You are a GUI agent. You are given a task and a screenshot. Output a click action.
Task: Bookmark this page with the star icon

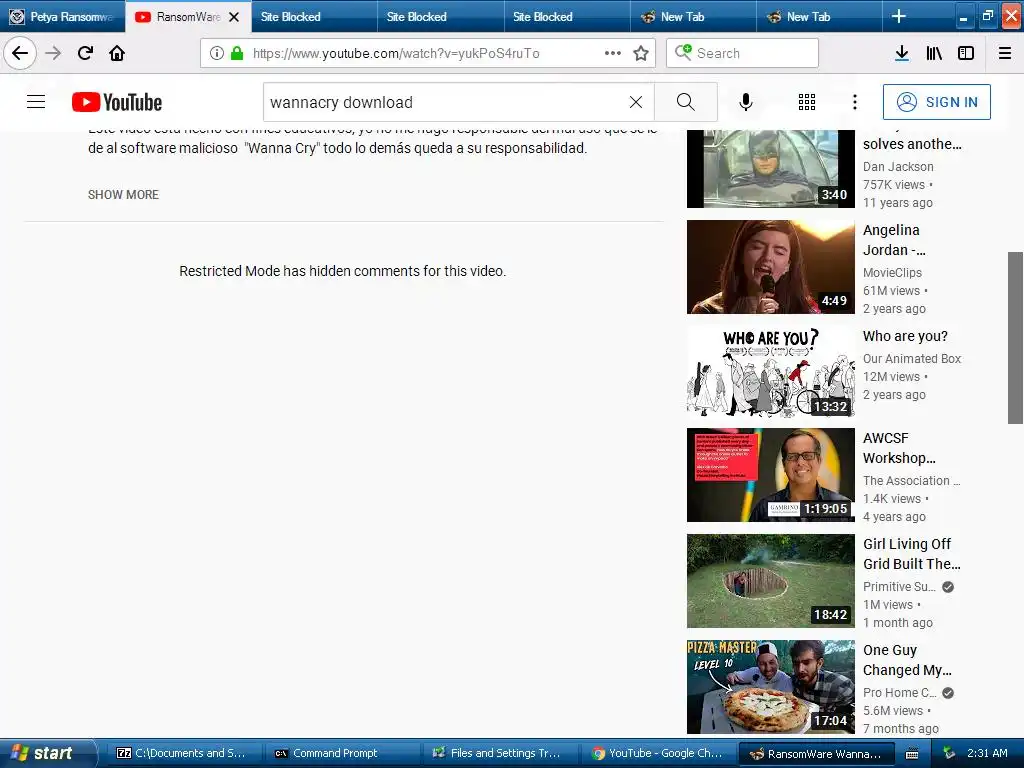tap(641, 53)
